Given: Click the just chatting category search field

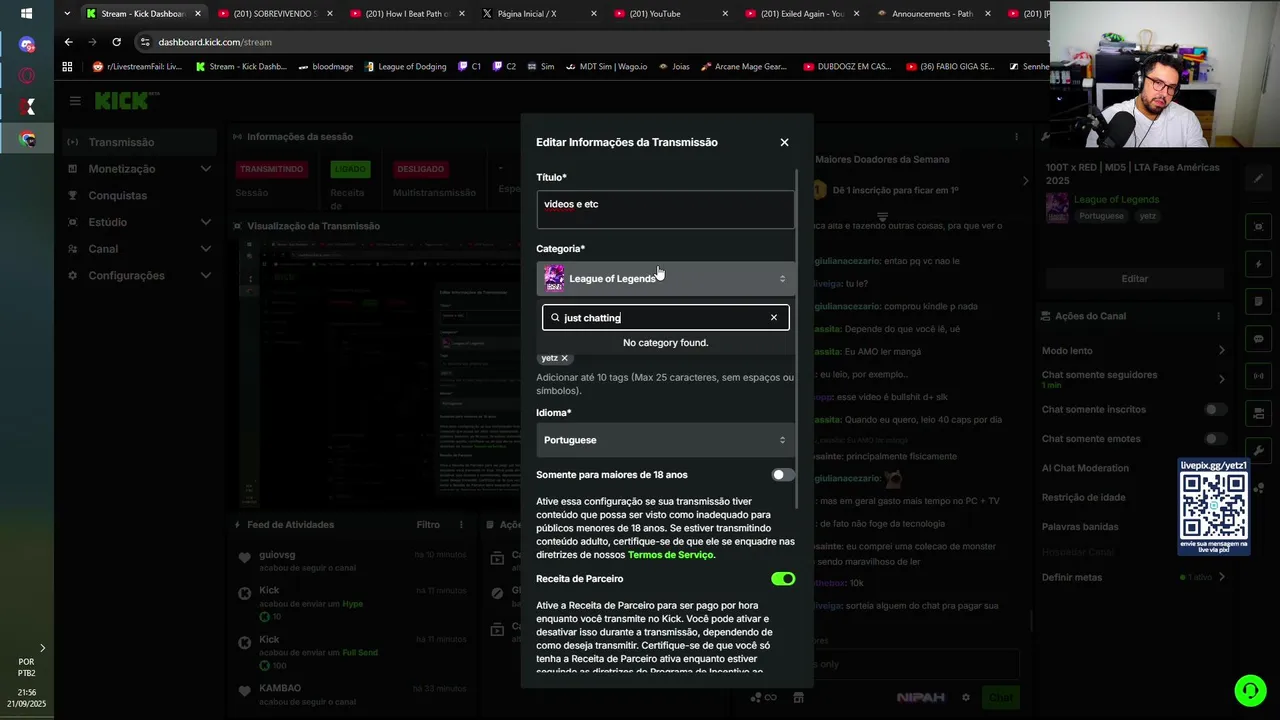Looking at the screenshot, I should 666,318.
